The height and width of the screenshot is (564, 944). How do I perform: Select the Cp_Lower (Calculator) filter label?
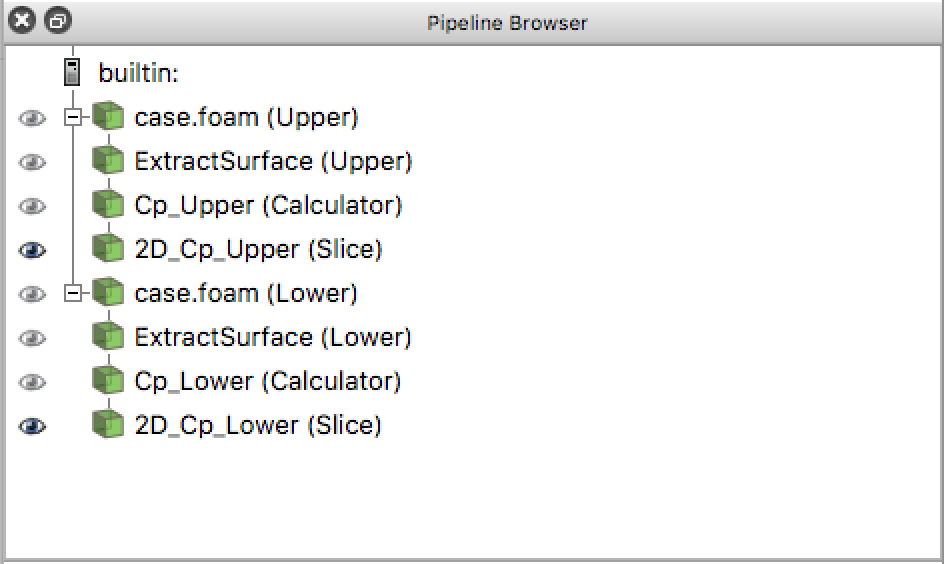tap(267, 381)
